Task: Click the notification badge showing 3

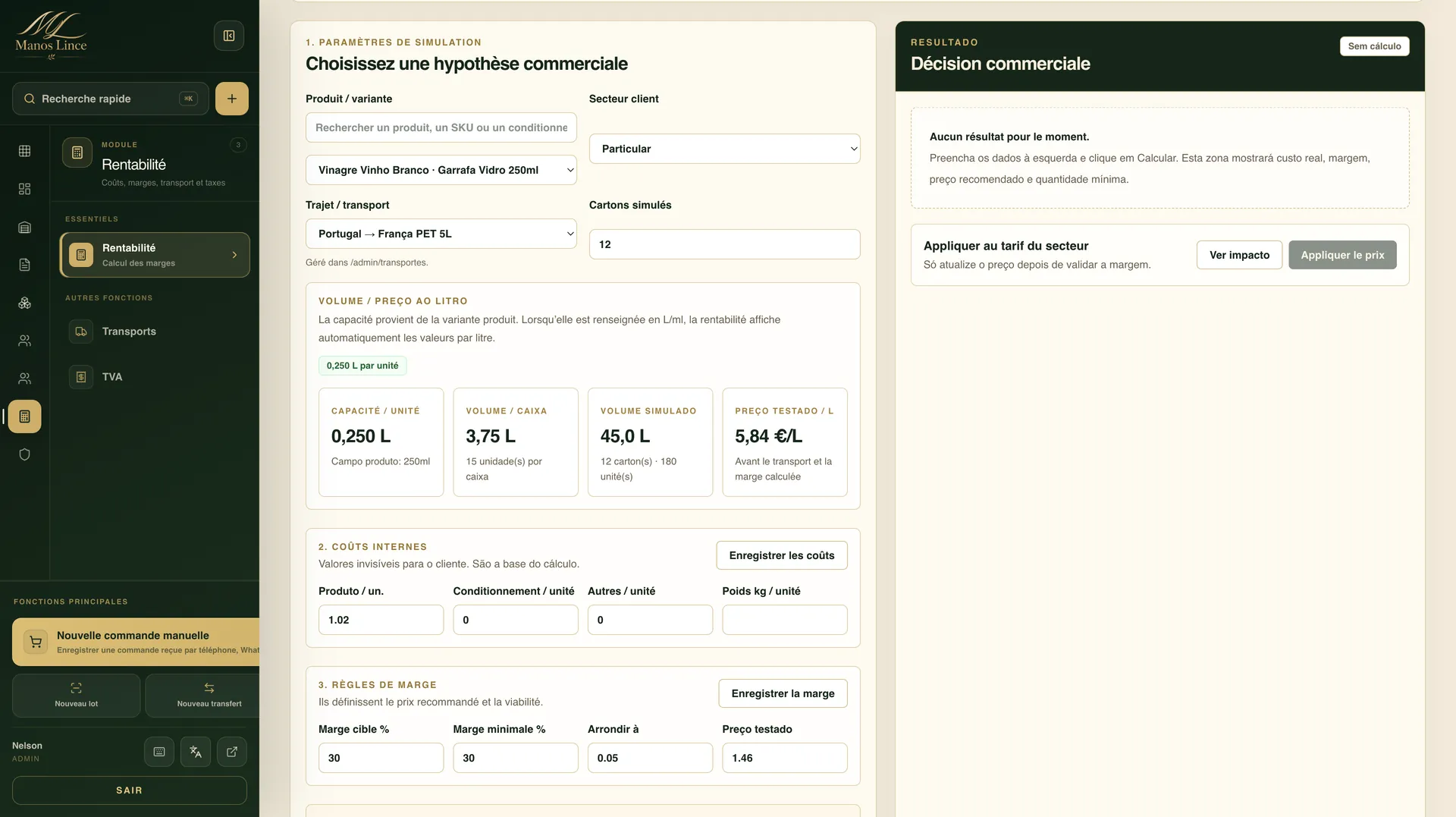Action: coord(238,144)
